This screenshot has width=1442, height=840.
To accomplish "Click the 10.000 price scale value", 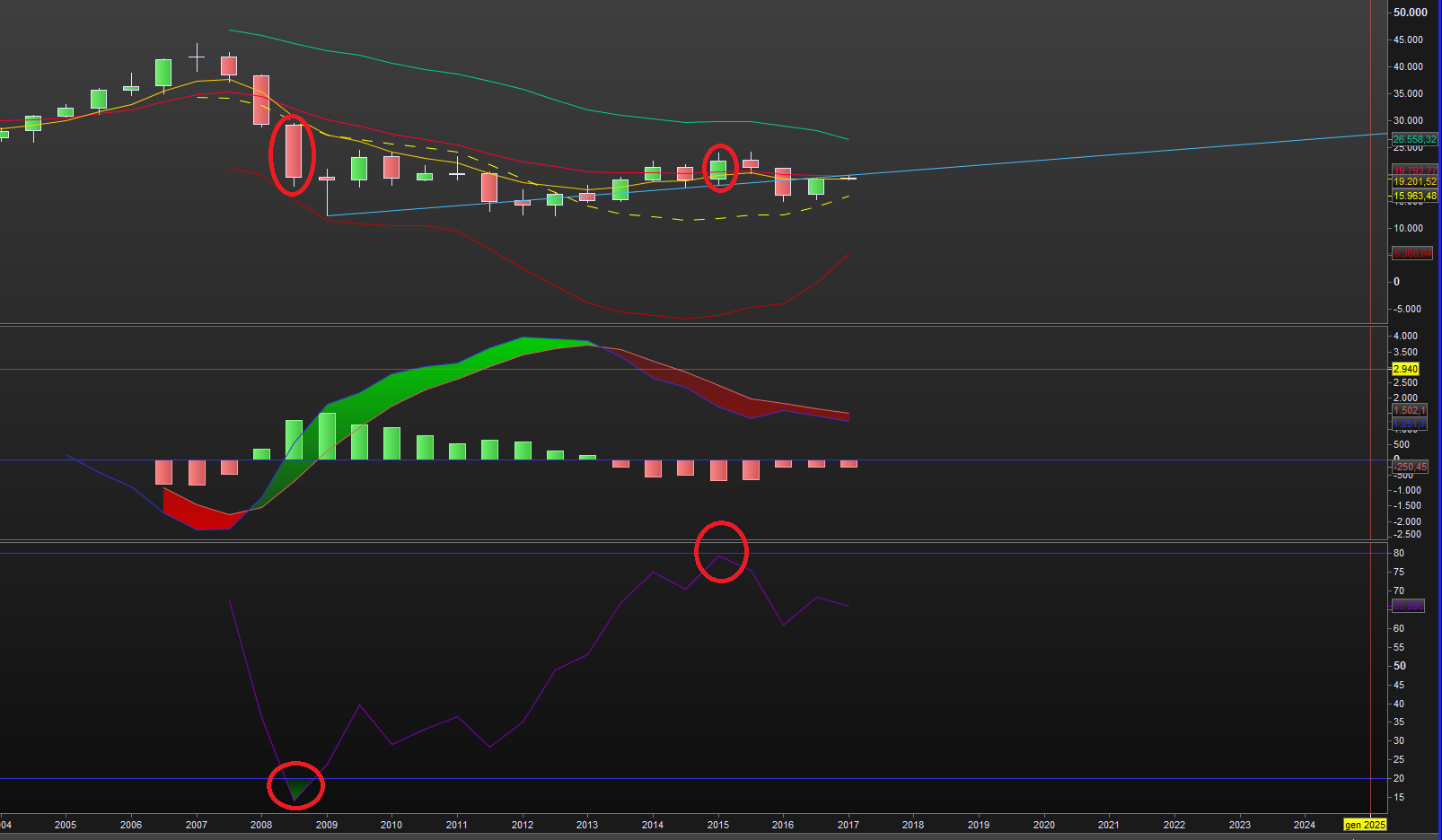I will (x=1408, y=228).
